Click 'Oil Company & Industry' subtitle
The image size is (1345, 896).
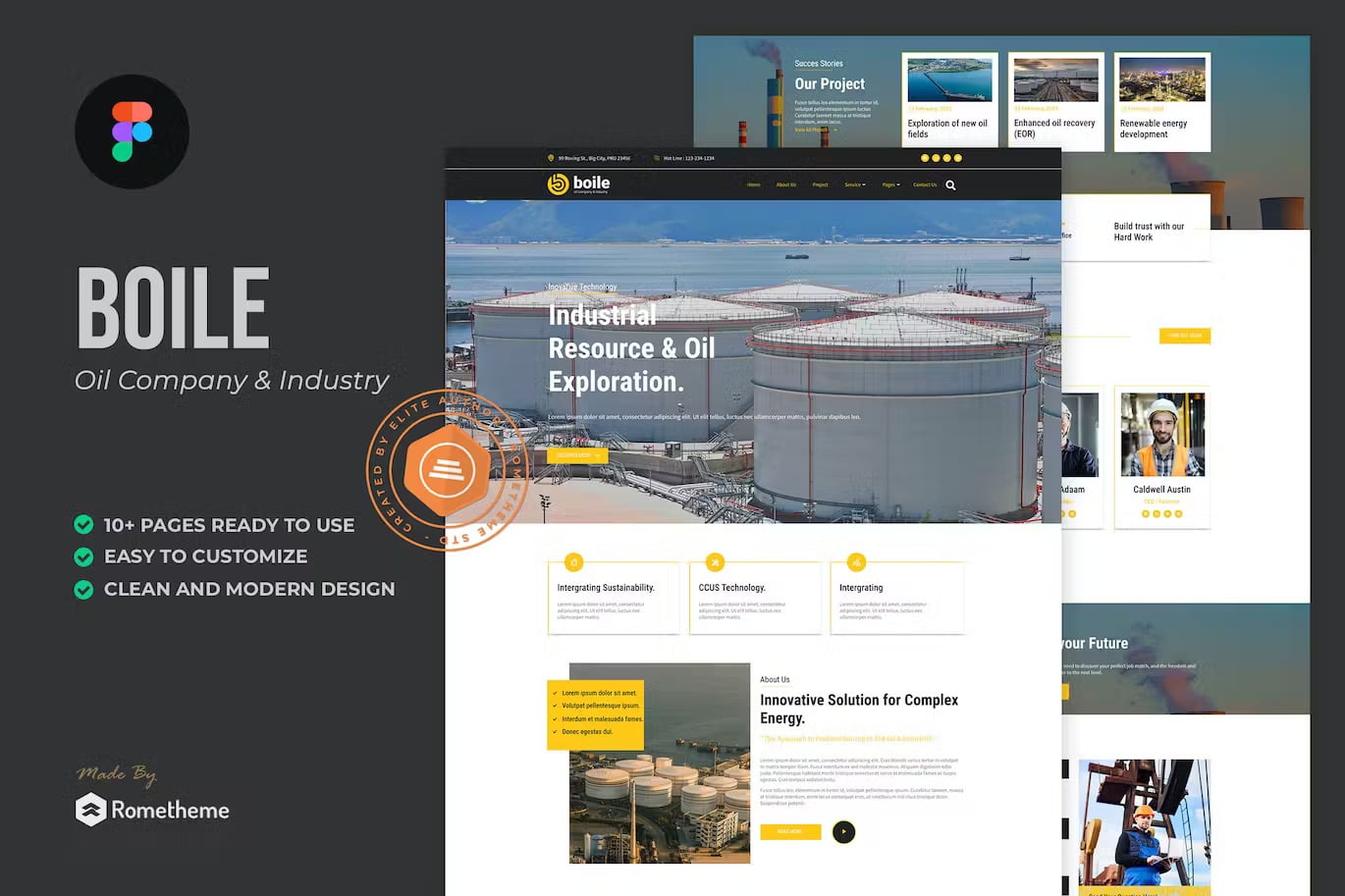coord(232,381)
